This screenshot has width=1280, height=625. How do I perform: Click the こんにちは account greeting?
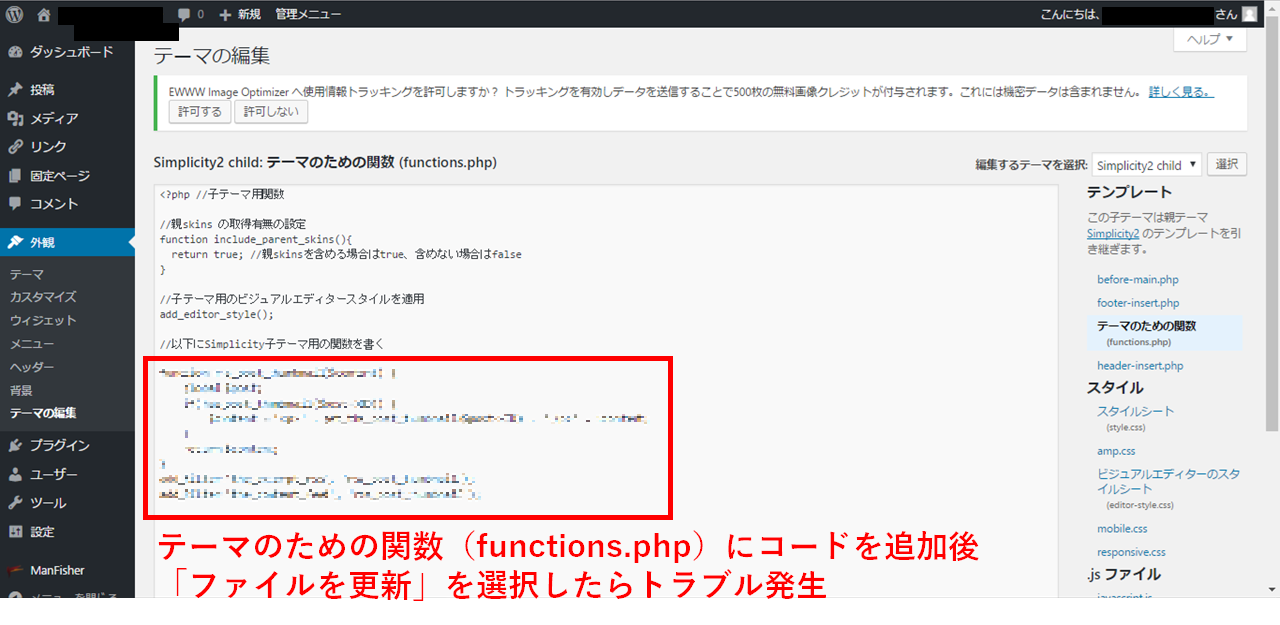1148,14
